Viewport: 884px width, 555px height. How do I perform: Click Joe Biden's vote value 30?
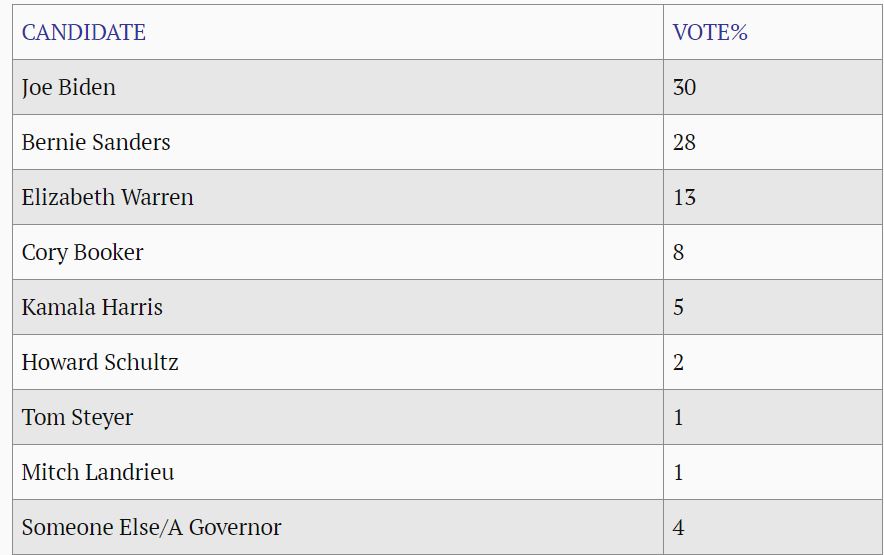684,87
